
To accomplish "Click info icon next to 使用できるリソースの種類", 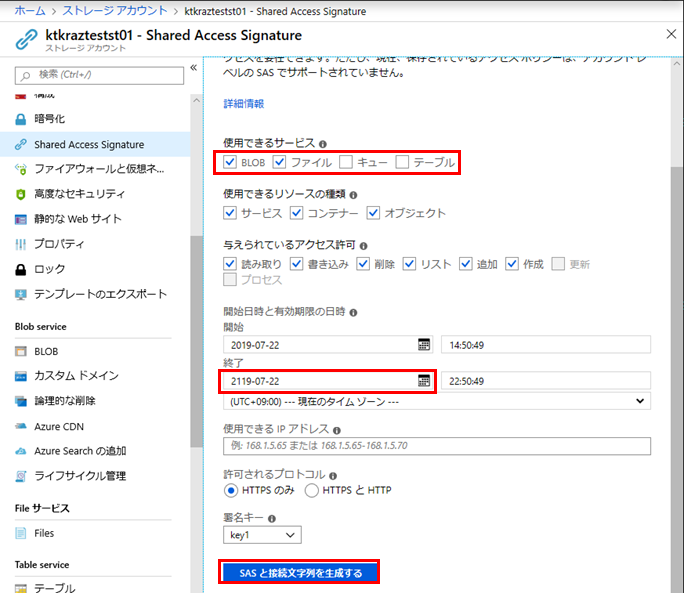I will click(x=353, y=195).
